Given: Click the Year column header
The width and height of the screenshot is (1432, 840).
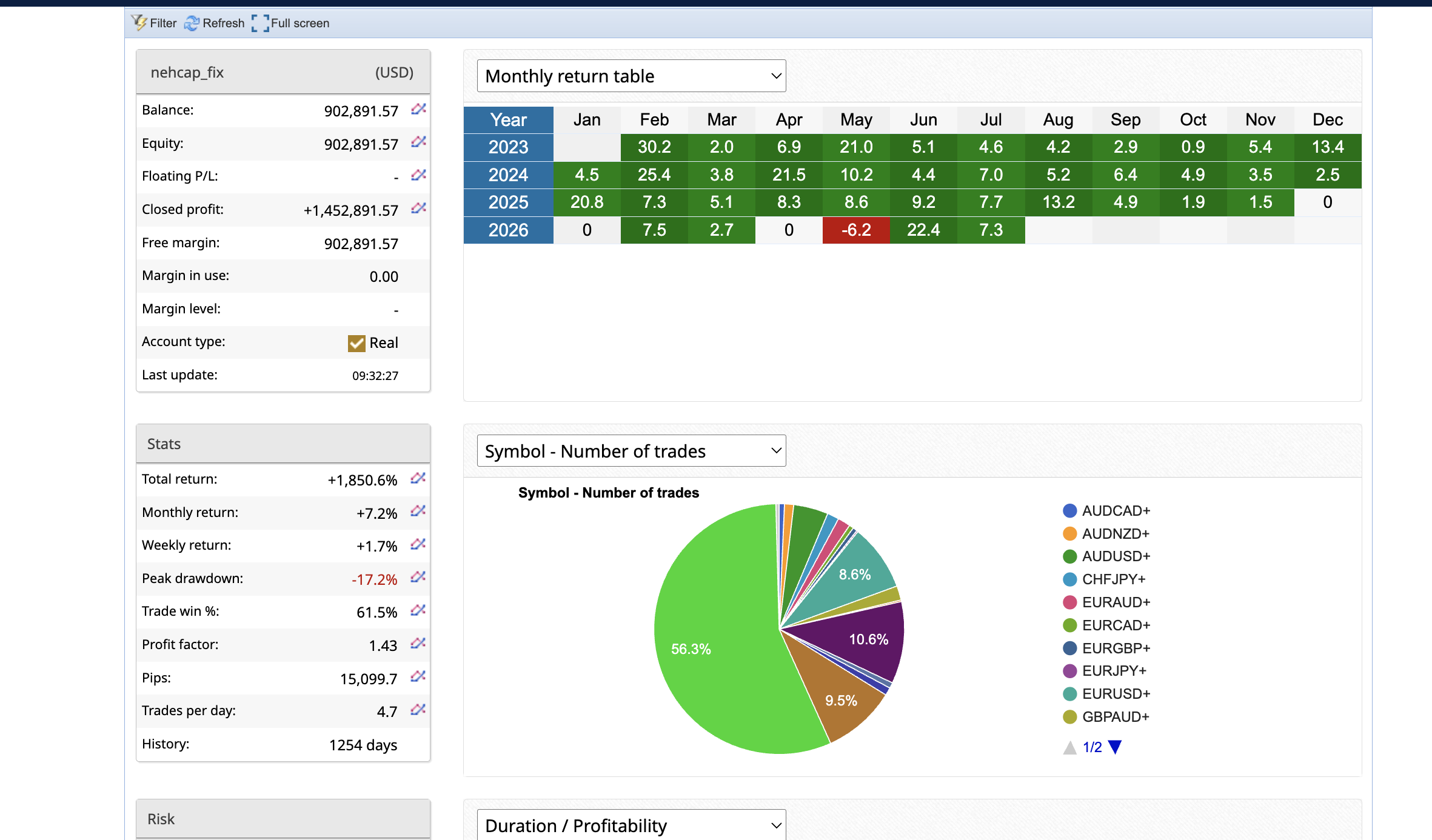Looking at the screenshot, I should point(509,119).
